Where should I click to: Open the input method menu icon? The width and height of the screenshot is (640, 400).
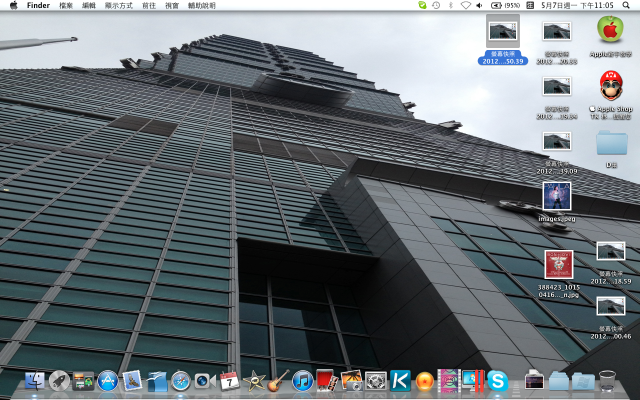pyautogui.click(x=530, y=5)
